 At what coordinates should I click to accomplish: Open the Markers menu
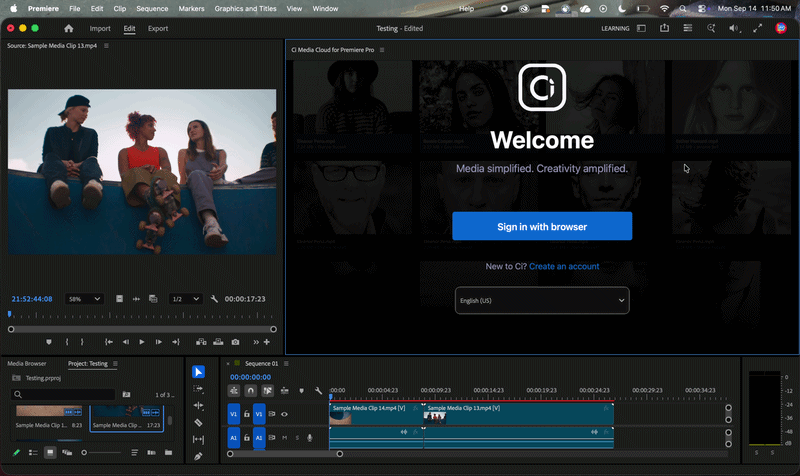point(191,9)
